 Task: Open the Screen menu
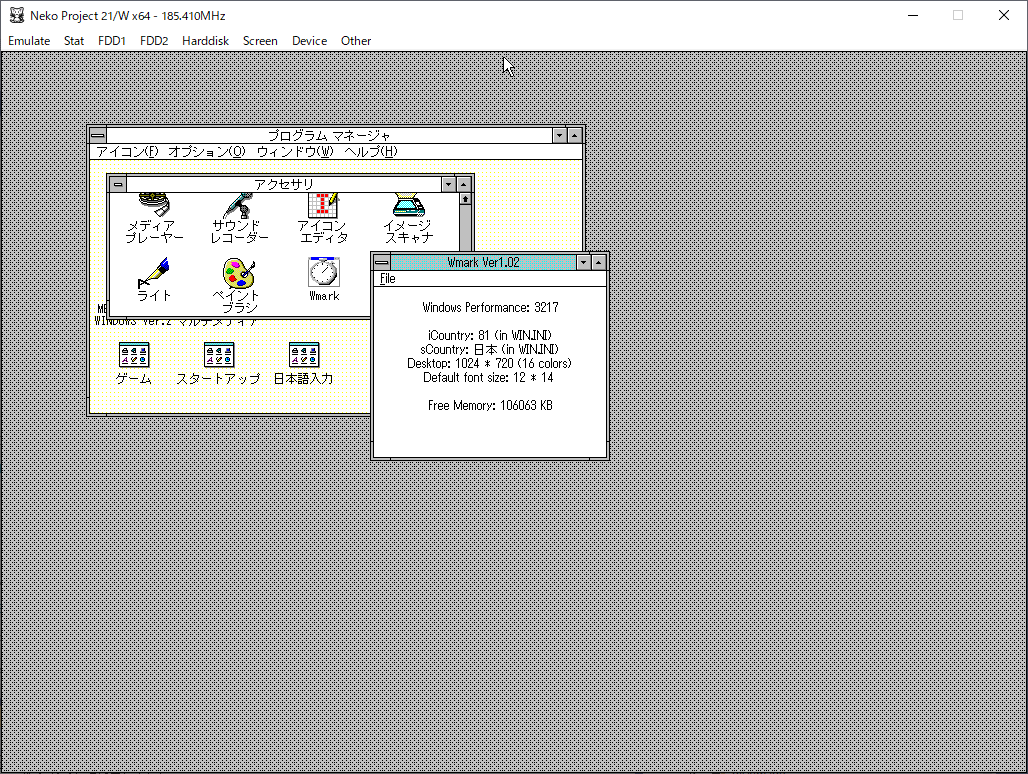tap(260, 41)
